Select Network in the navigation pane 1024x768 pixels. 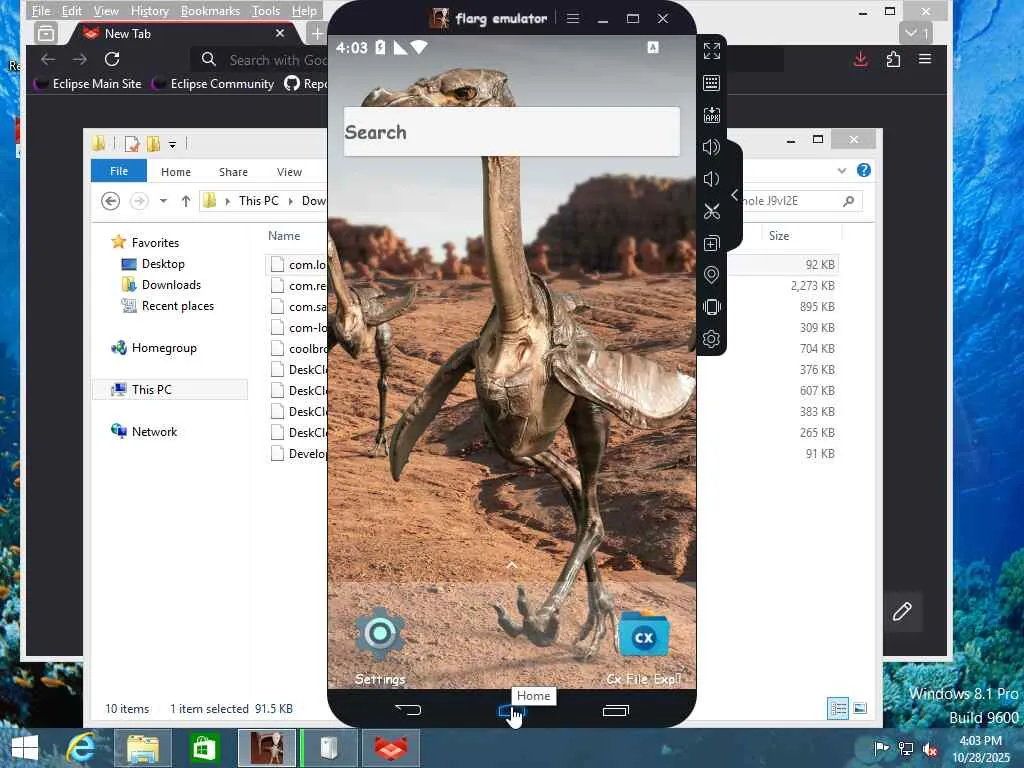144,432
